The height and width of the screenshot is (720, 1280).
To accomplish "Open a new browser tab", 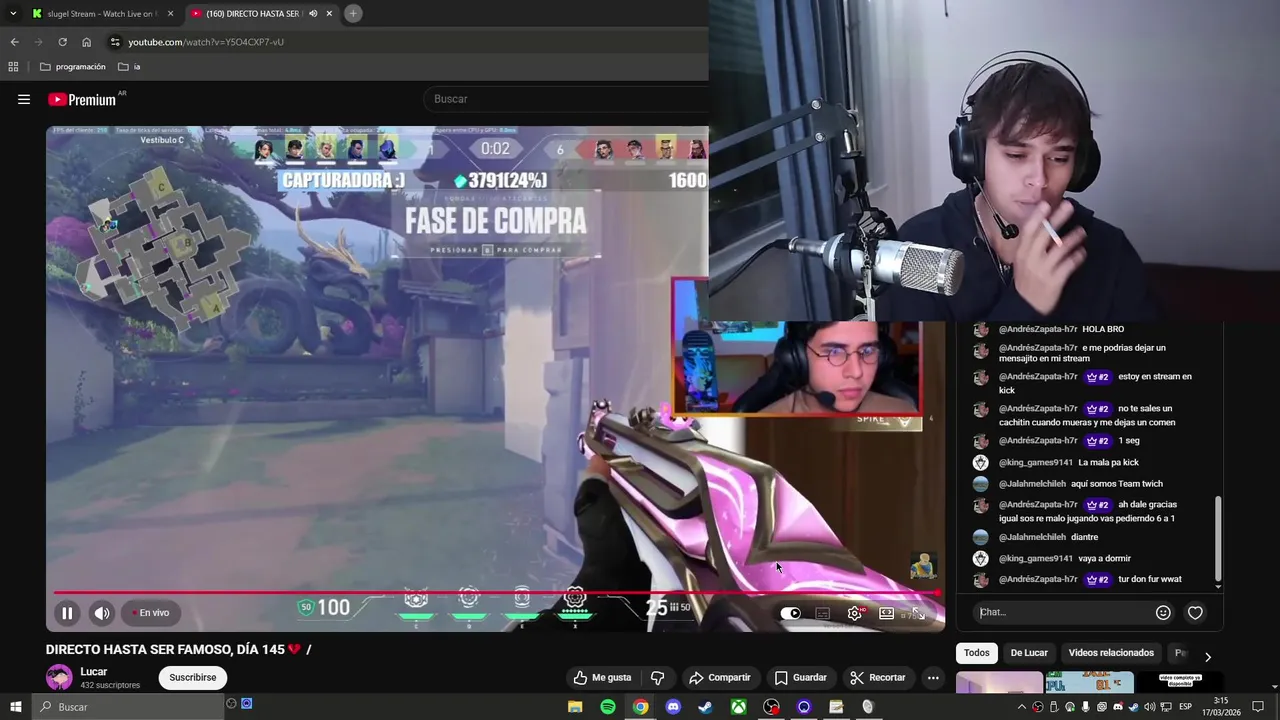I will pos(353,13).
